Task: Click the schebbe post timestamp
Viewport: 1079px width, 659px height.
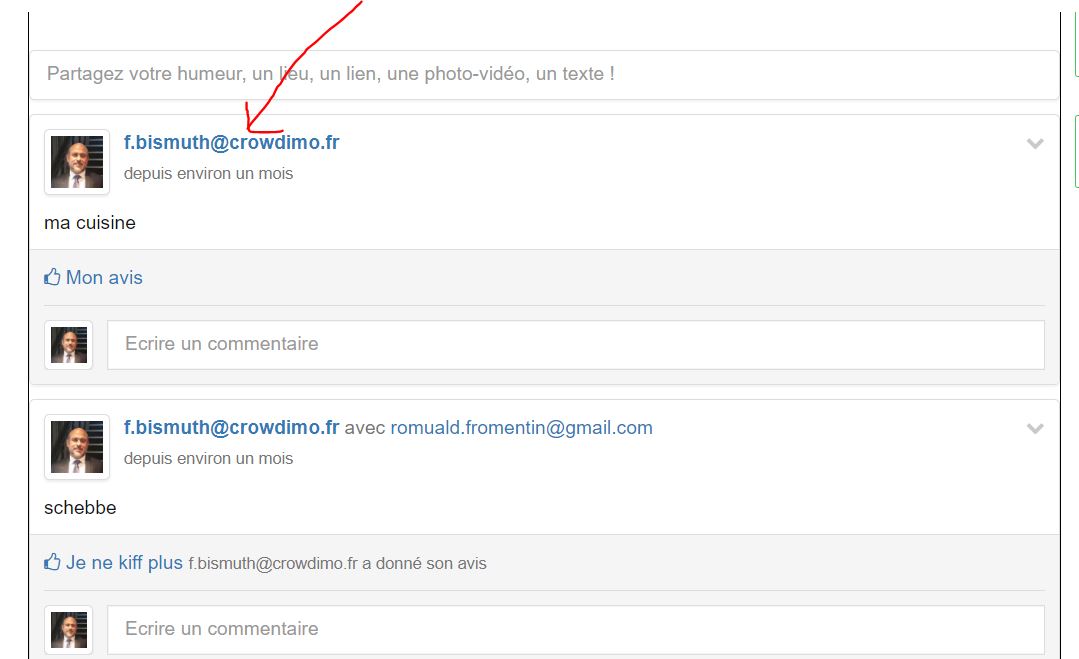Action: pyautogui.click(x=209, y=458)
